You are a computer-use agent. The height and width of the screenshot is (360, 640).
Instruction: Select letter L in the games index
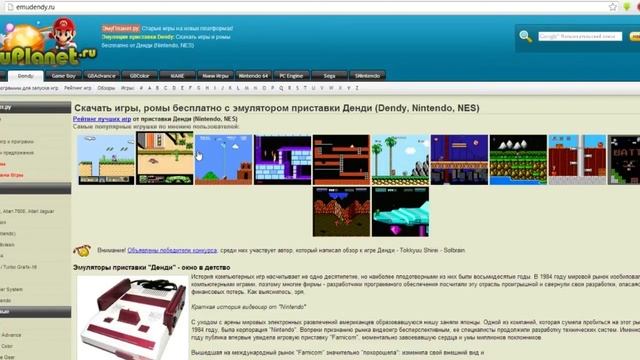[x=238, y=88]
